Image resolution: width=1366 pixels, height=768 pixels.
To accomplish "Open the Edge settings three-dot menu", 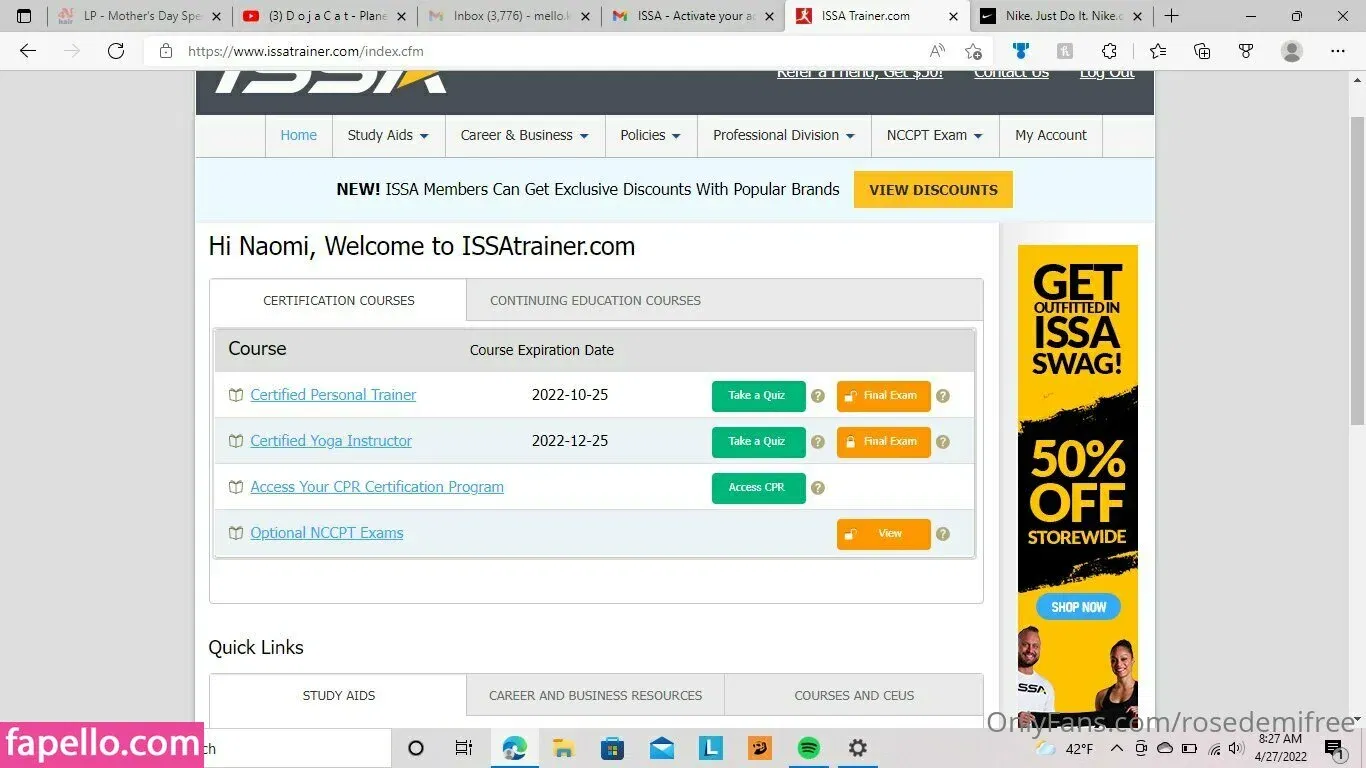I will pos(1337,51).
